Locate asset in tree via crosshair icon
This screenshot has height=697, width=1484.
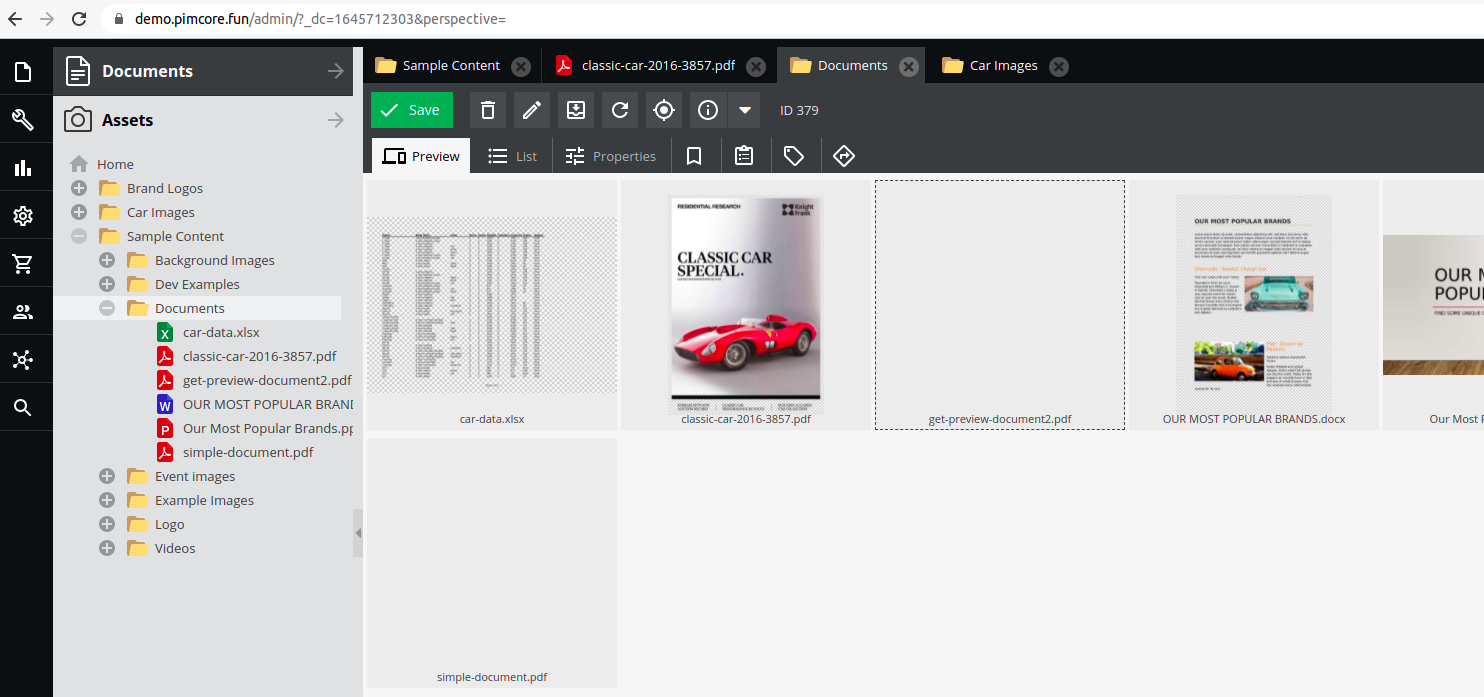coord(663,110)
